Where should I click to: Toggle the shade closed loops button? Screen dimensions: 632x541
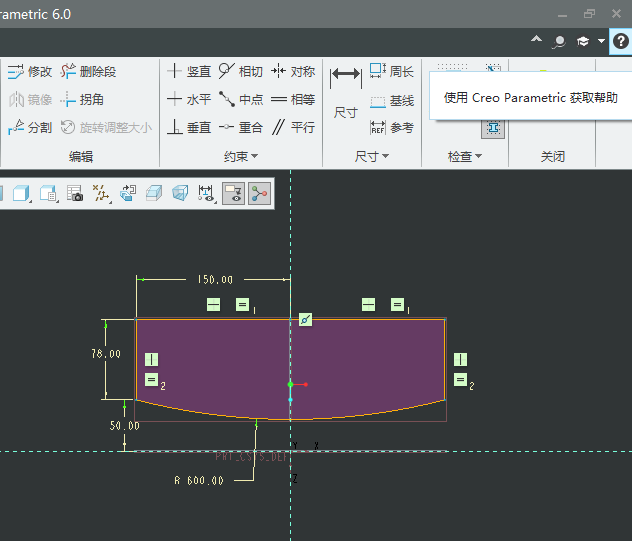point(493,129)
